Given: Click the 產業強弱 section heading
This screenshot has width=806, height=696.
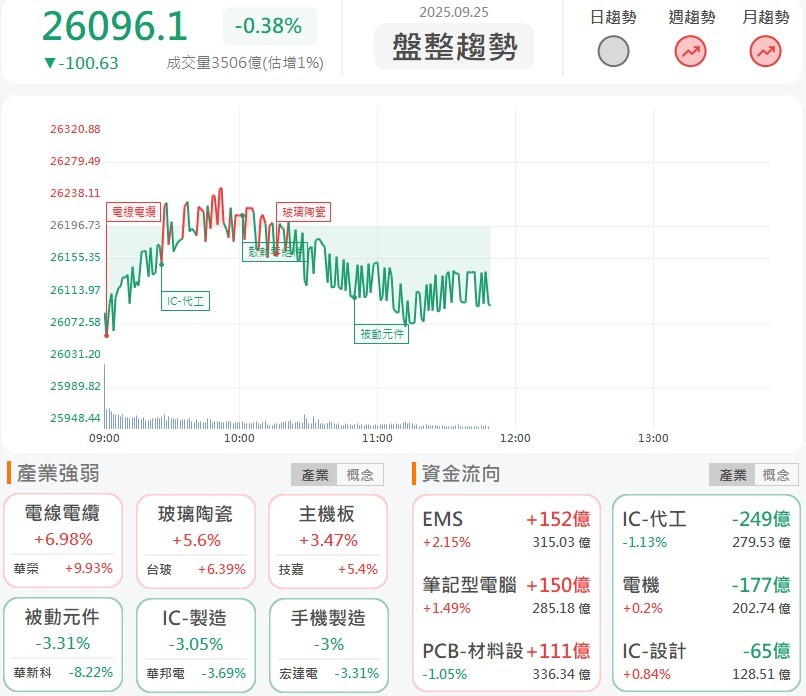Looking at the screenshot, I should [x=58, y=473].
